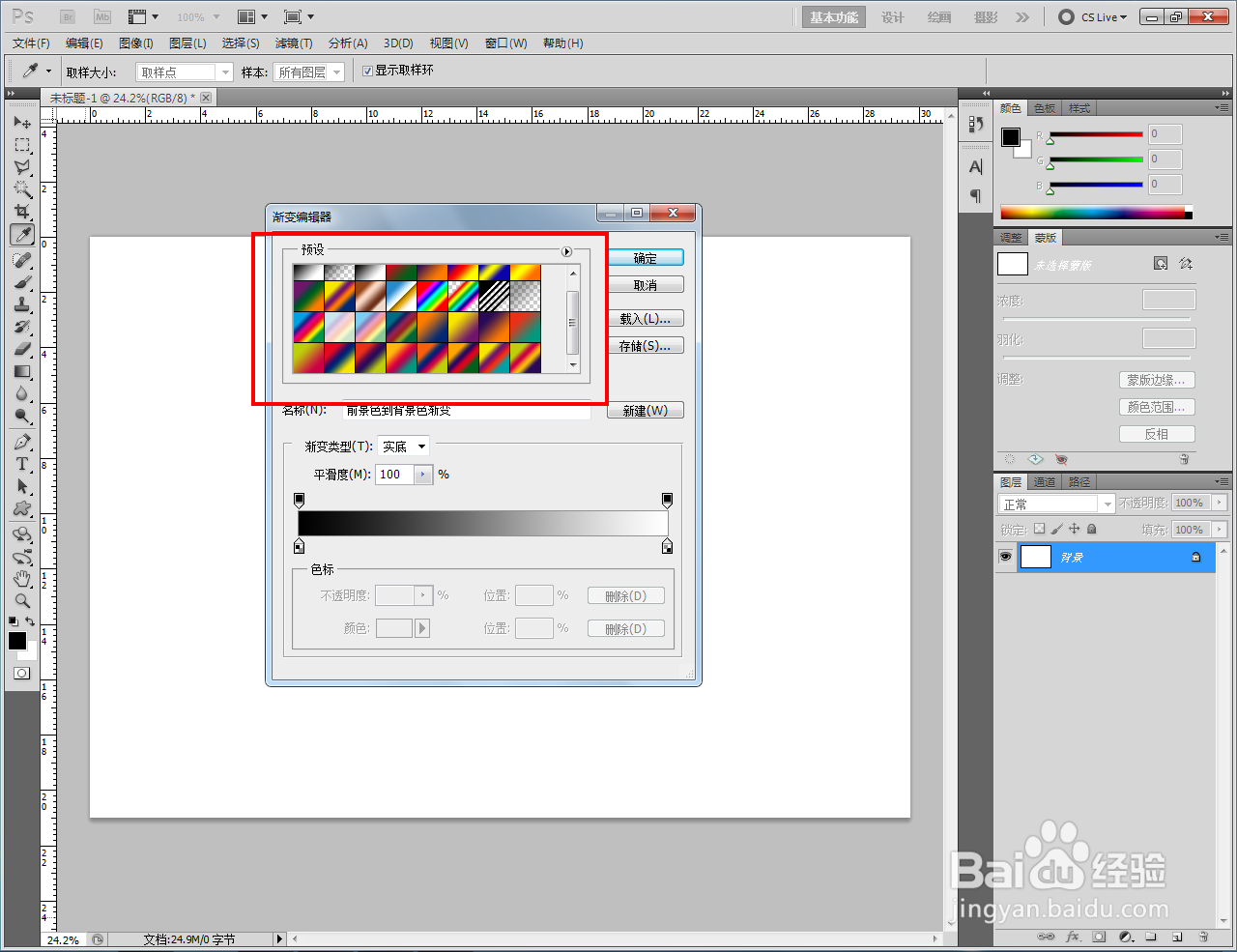Click 确定 in the gradient editor
The image size is (1237, 952).
[646, 258]
